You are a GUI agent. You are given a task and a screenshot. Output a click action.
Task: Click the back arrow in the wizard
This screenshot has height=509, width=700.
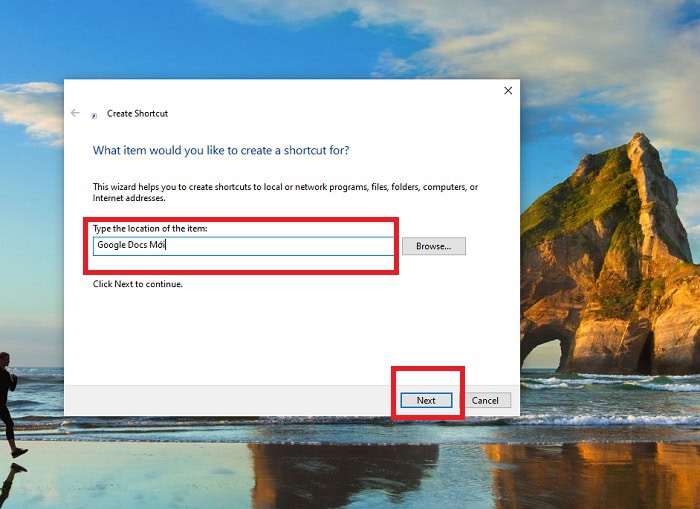tap(75, 113)
